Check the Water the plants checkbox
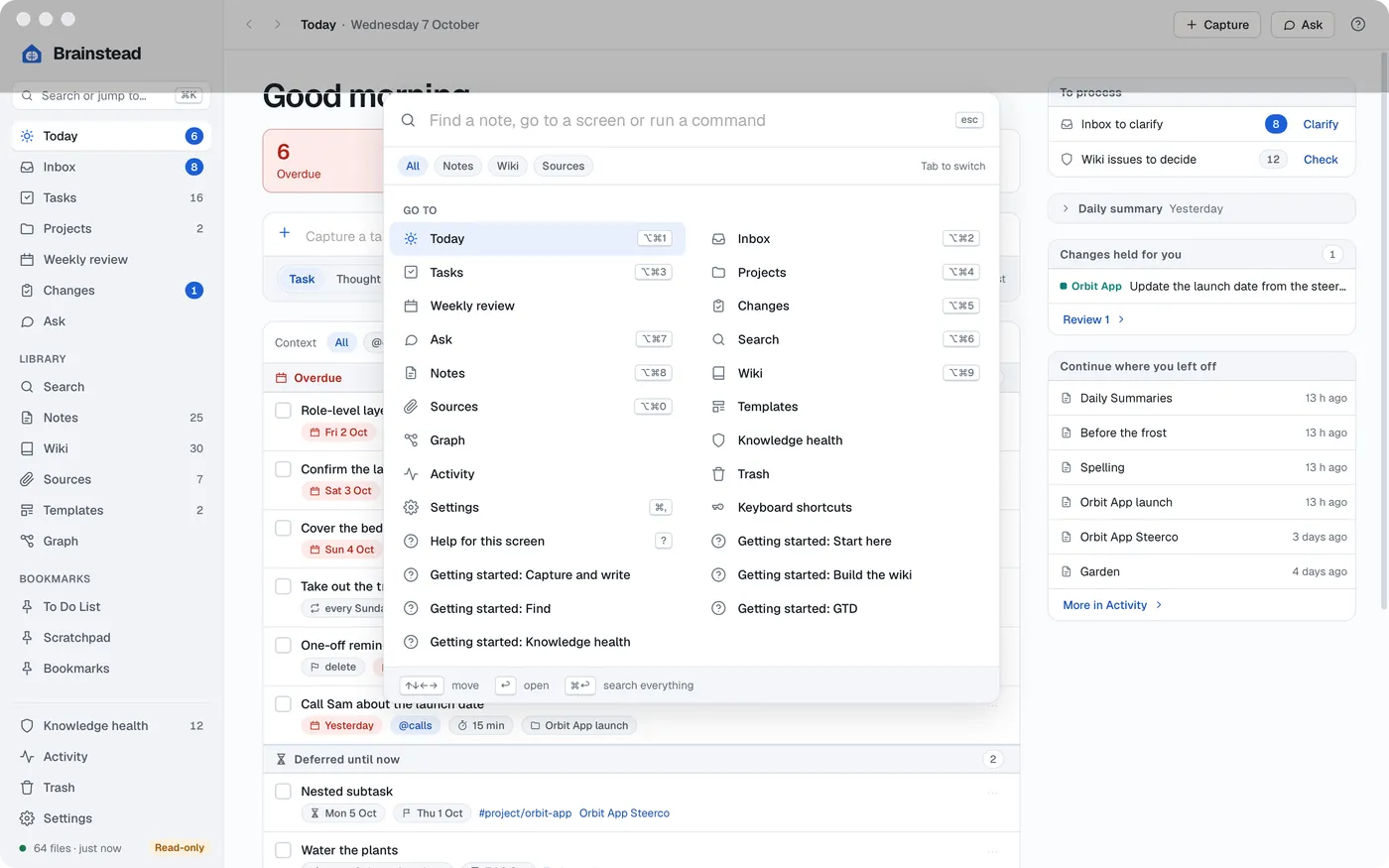This screenshot has width=1389, height=868. click(x=283, y=850)
